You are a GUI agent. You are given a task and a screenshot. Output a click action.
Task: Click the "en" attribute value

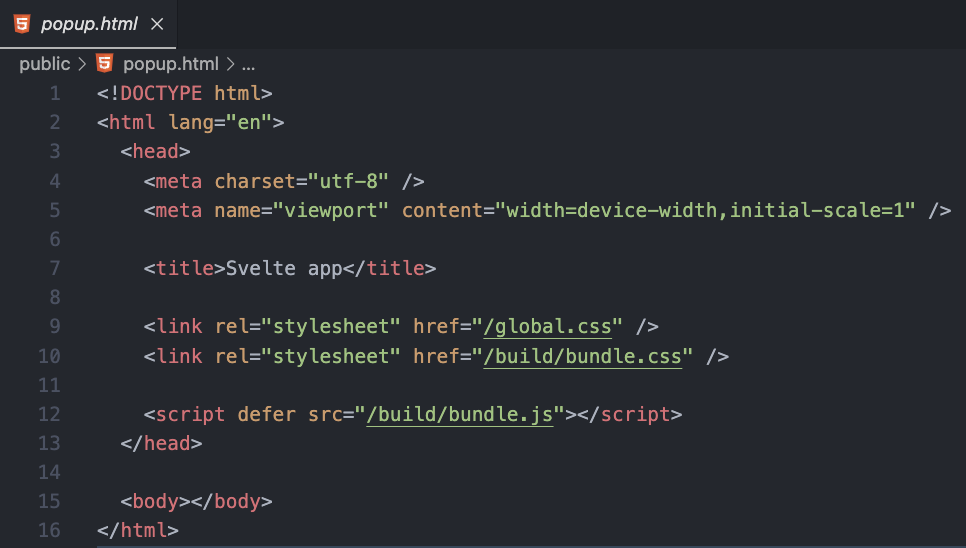pyautogui.click(x=249, y=123)
